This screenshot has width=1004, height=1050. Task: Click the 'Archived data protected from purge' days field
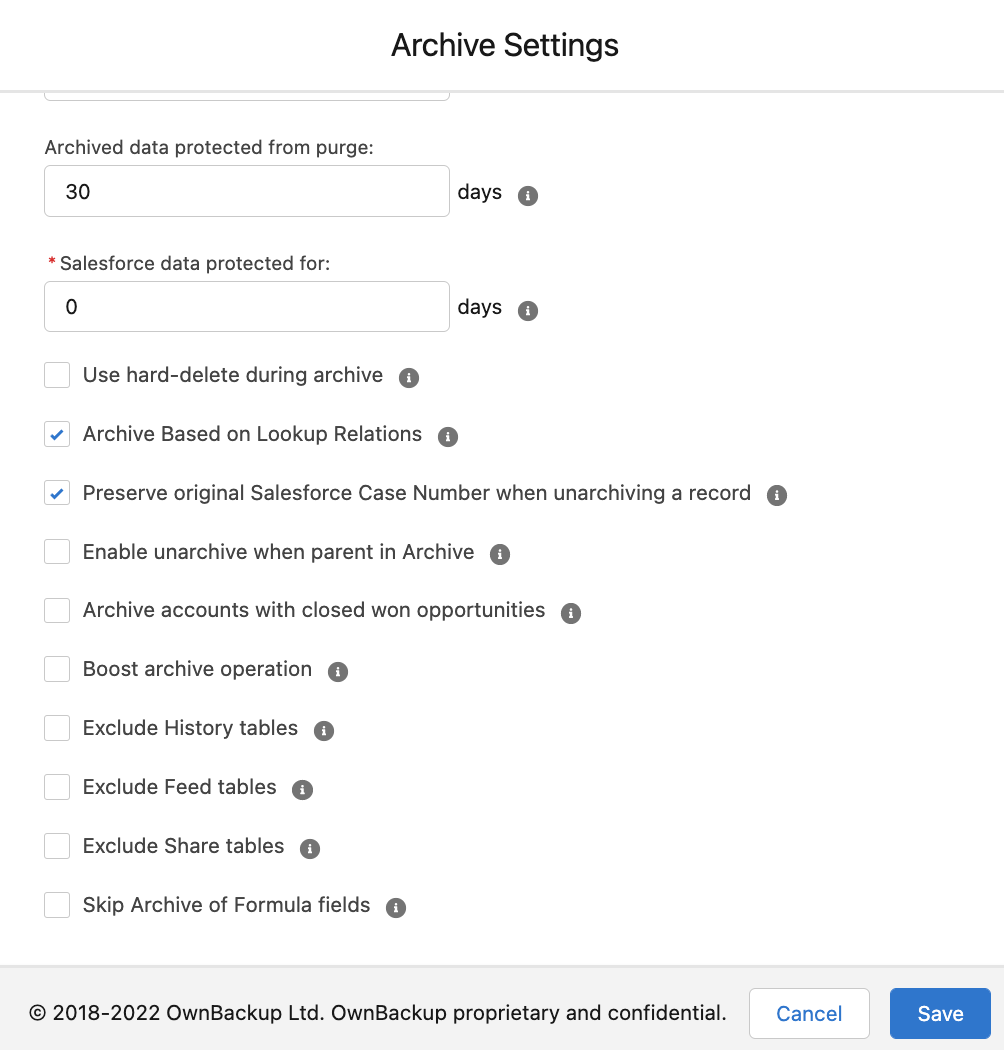coord(246,190)
